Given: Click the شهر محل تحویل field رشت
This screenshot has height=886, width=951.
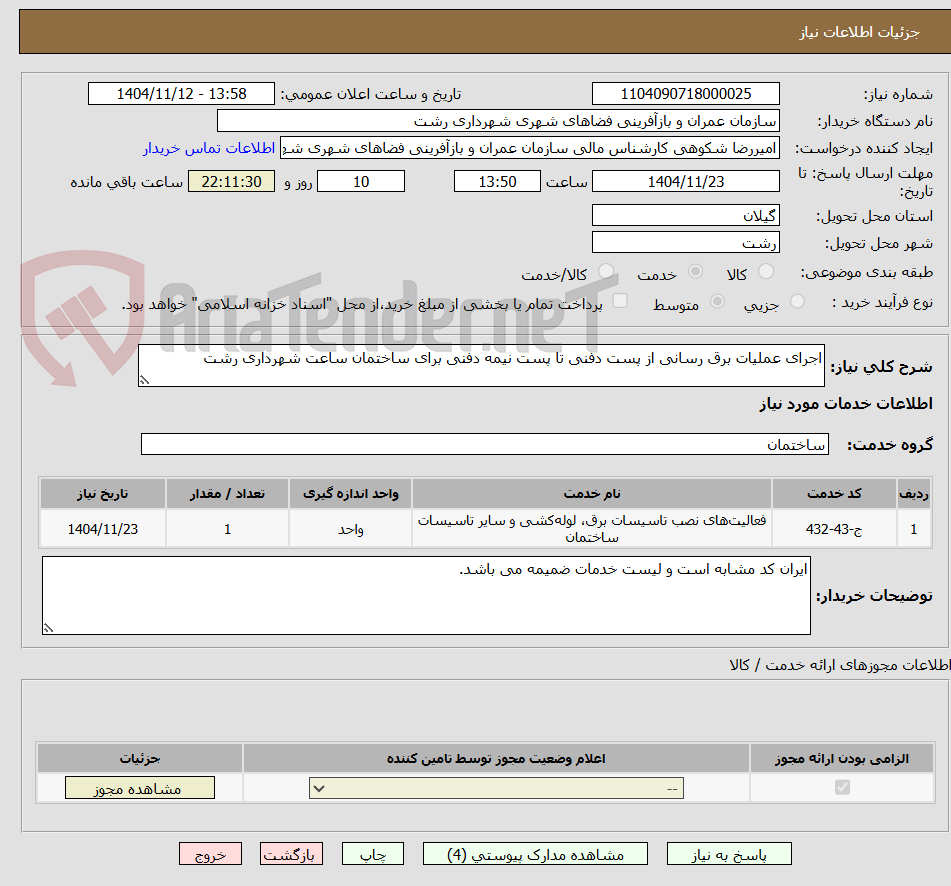Looking at the screenshot, I should click(x=685, y=243).
